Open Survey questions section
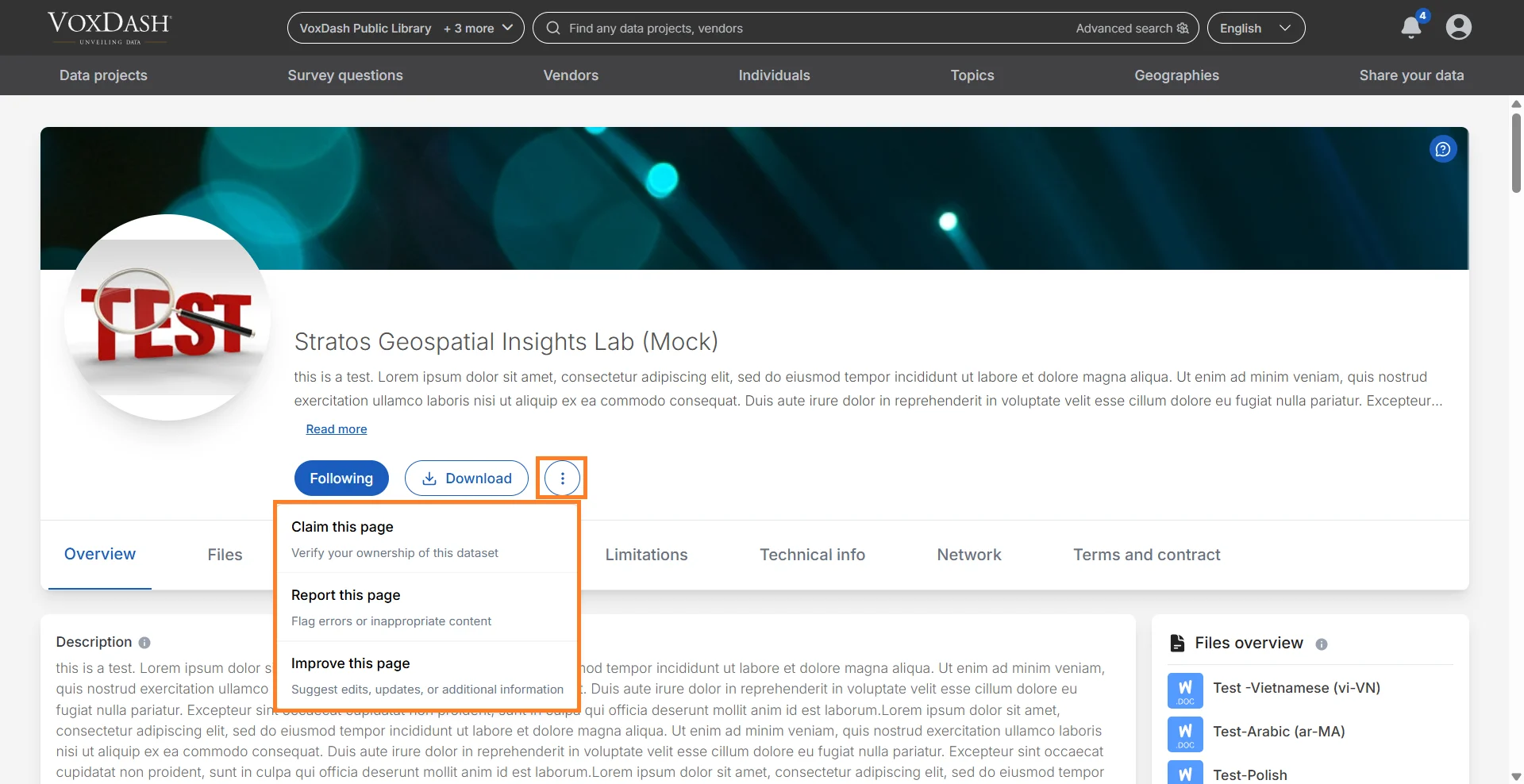Image resolution: width=1524 pixels, height=784 pixels. click(345, 75)
